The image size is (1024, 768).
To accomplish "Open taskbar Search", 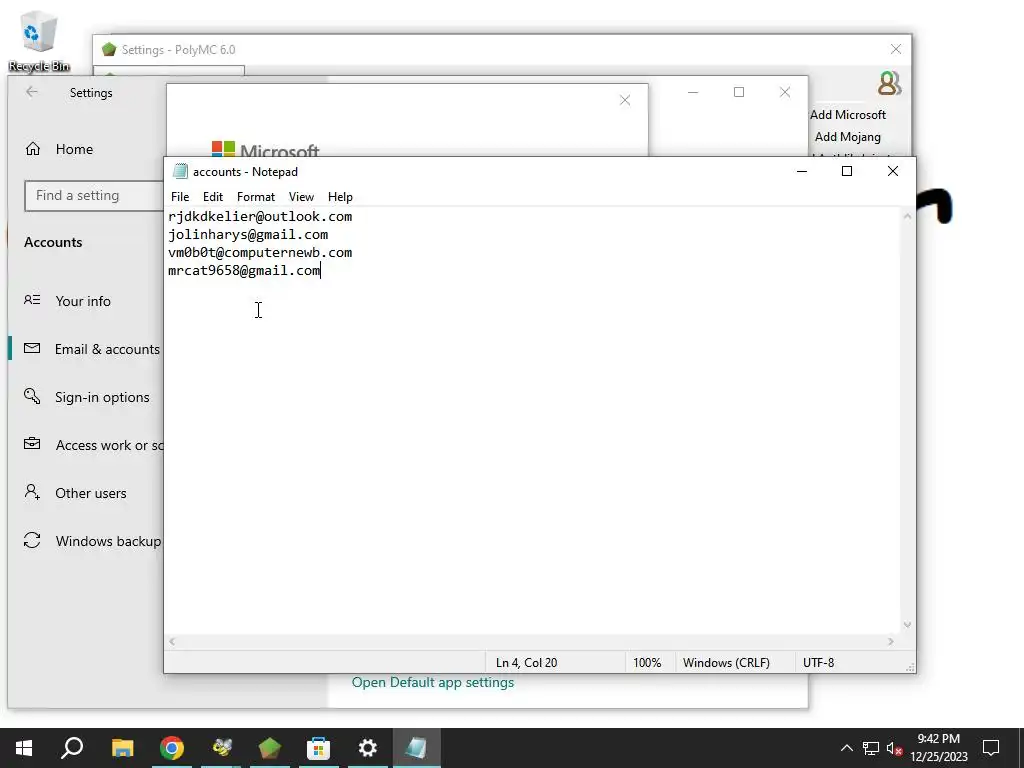I will 72,748.
